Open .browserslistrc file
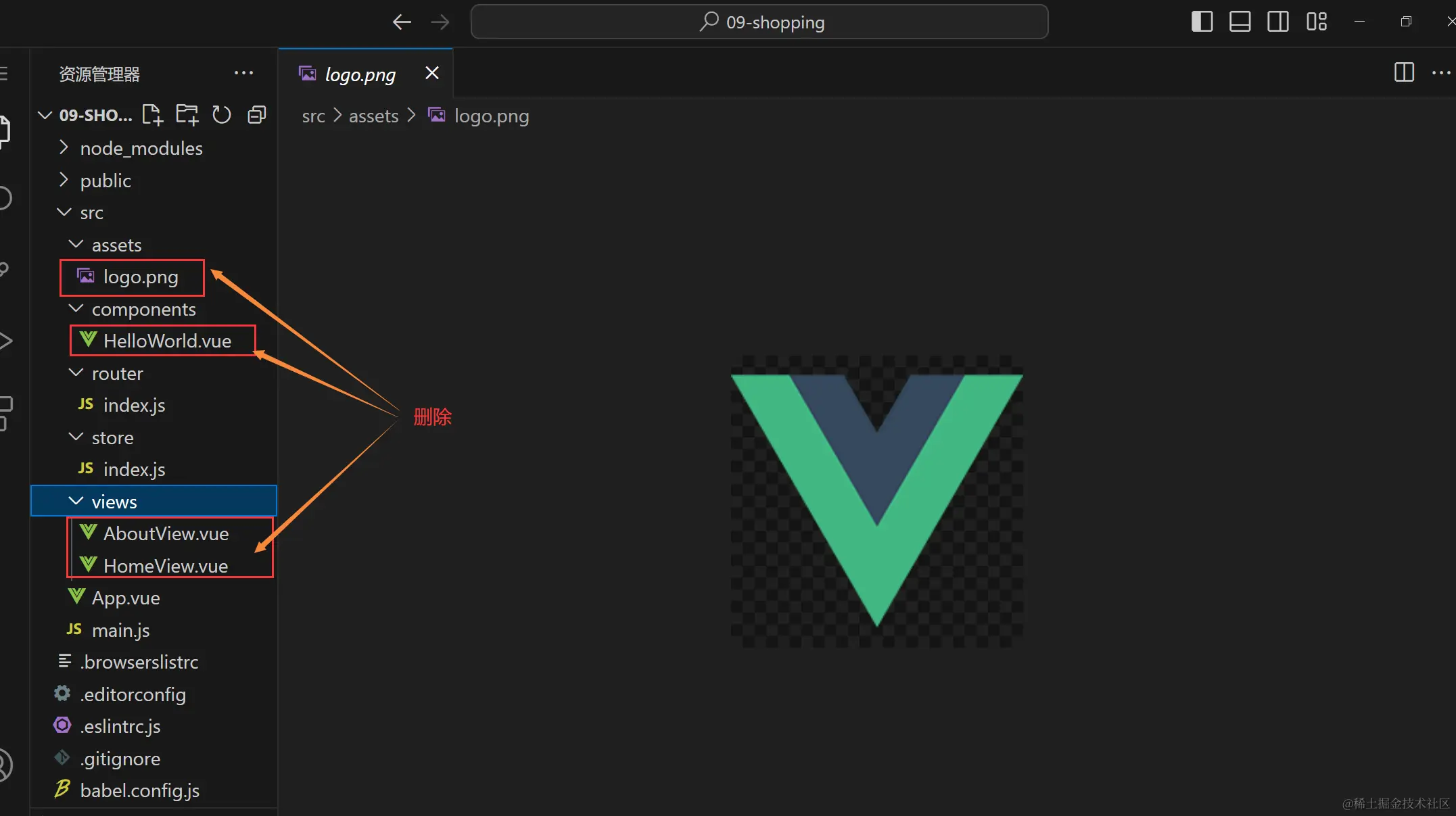 tap(154, 662)
